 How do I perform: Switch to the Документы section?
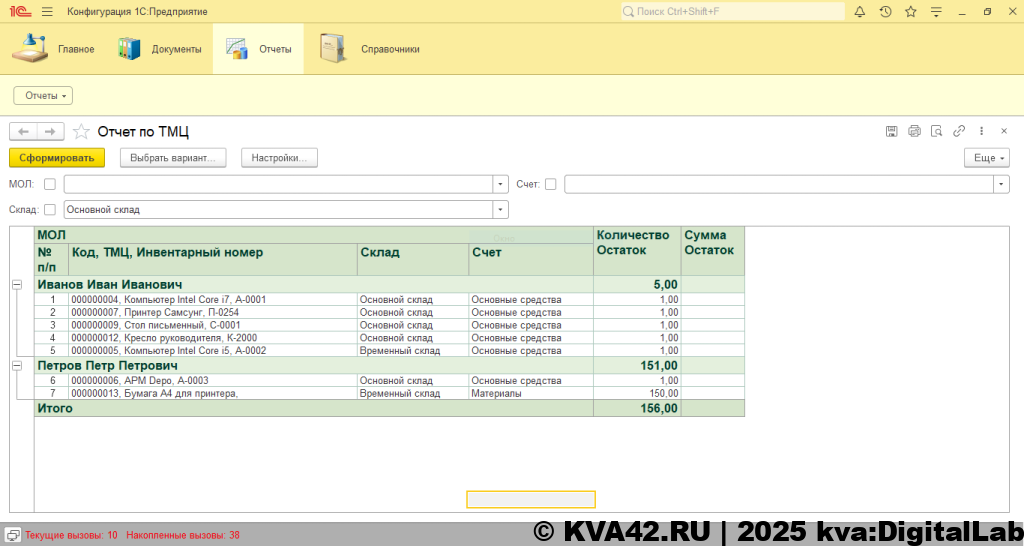pos(160,49)
